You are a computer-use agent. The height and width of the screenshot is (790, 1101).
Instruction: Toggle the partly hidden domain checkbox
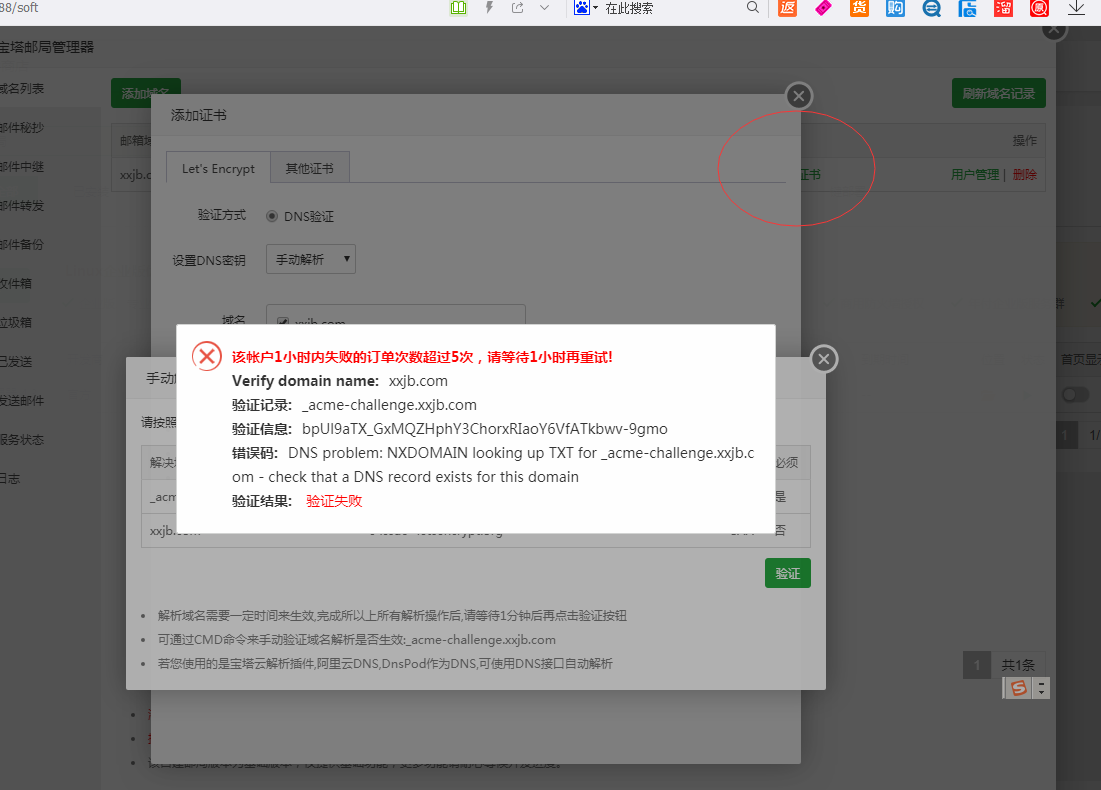click(283, 322)
